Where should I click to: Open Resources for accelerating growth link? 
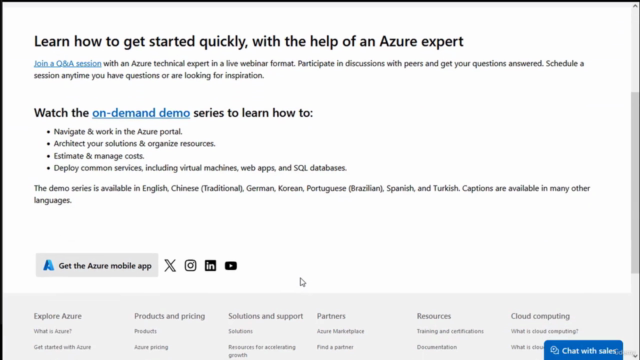[262, 351]
